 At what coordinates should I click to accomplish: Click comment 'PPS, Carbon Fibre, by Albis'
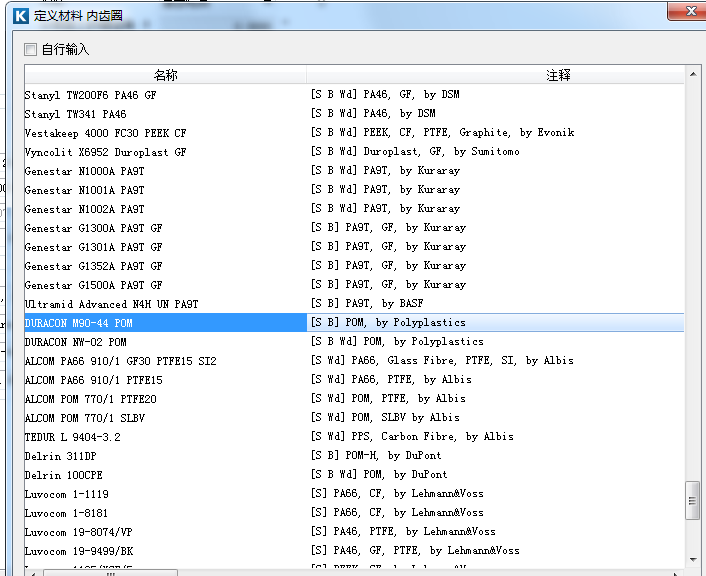[432, 436]
